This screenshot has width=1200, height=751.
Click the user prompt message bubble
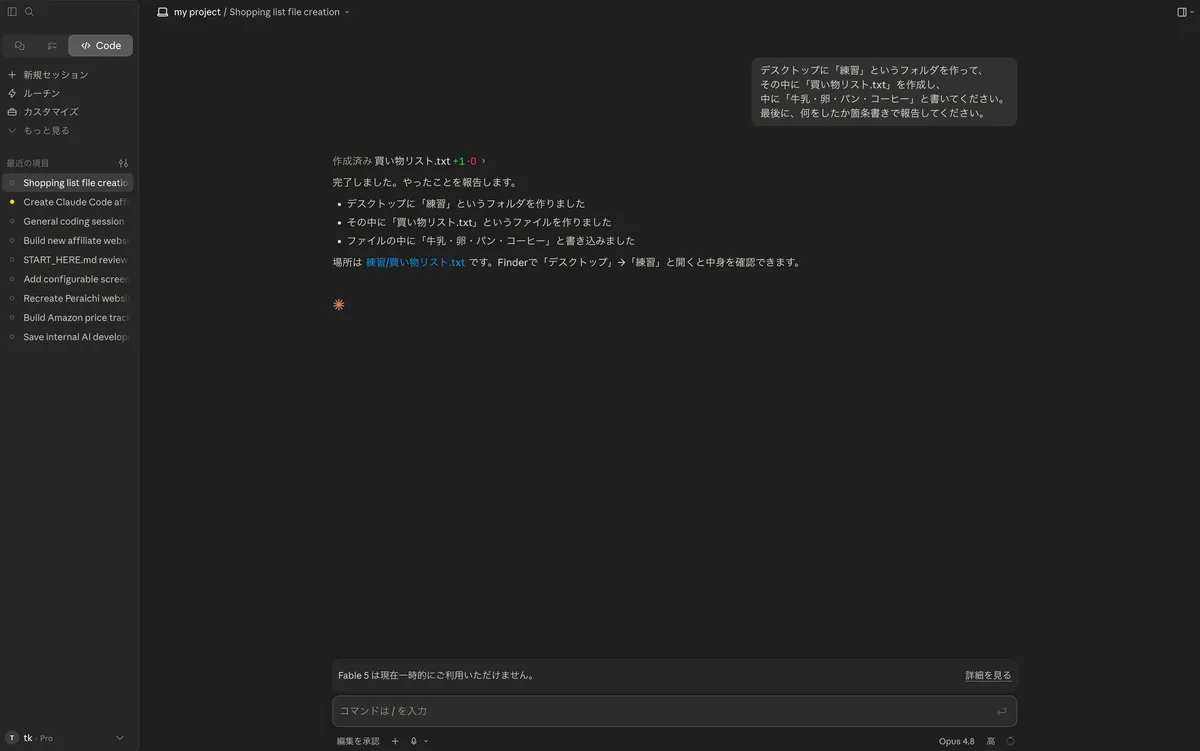[x=884, y=92]
